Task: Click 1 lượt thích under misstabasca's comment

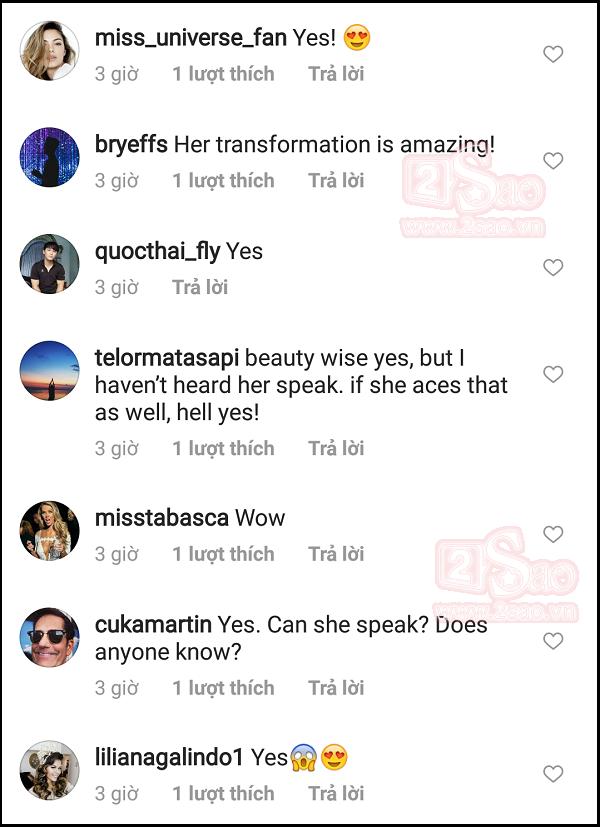Action: 223,554
